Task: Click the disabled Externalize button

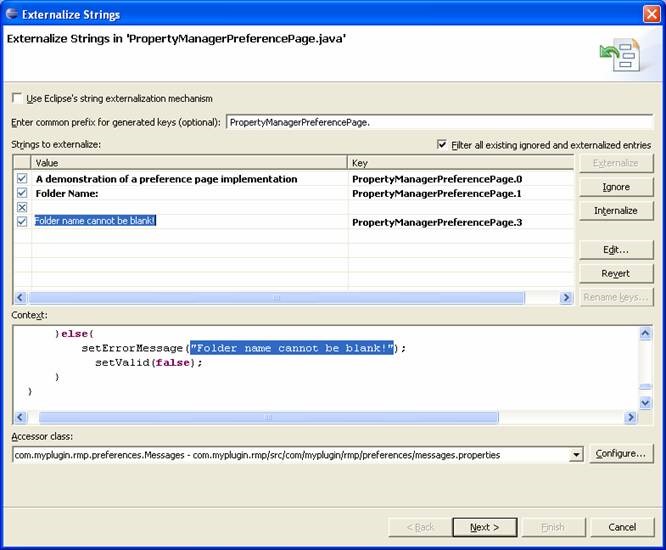Action: click(616, 163)
